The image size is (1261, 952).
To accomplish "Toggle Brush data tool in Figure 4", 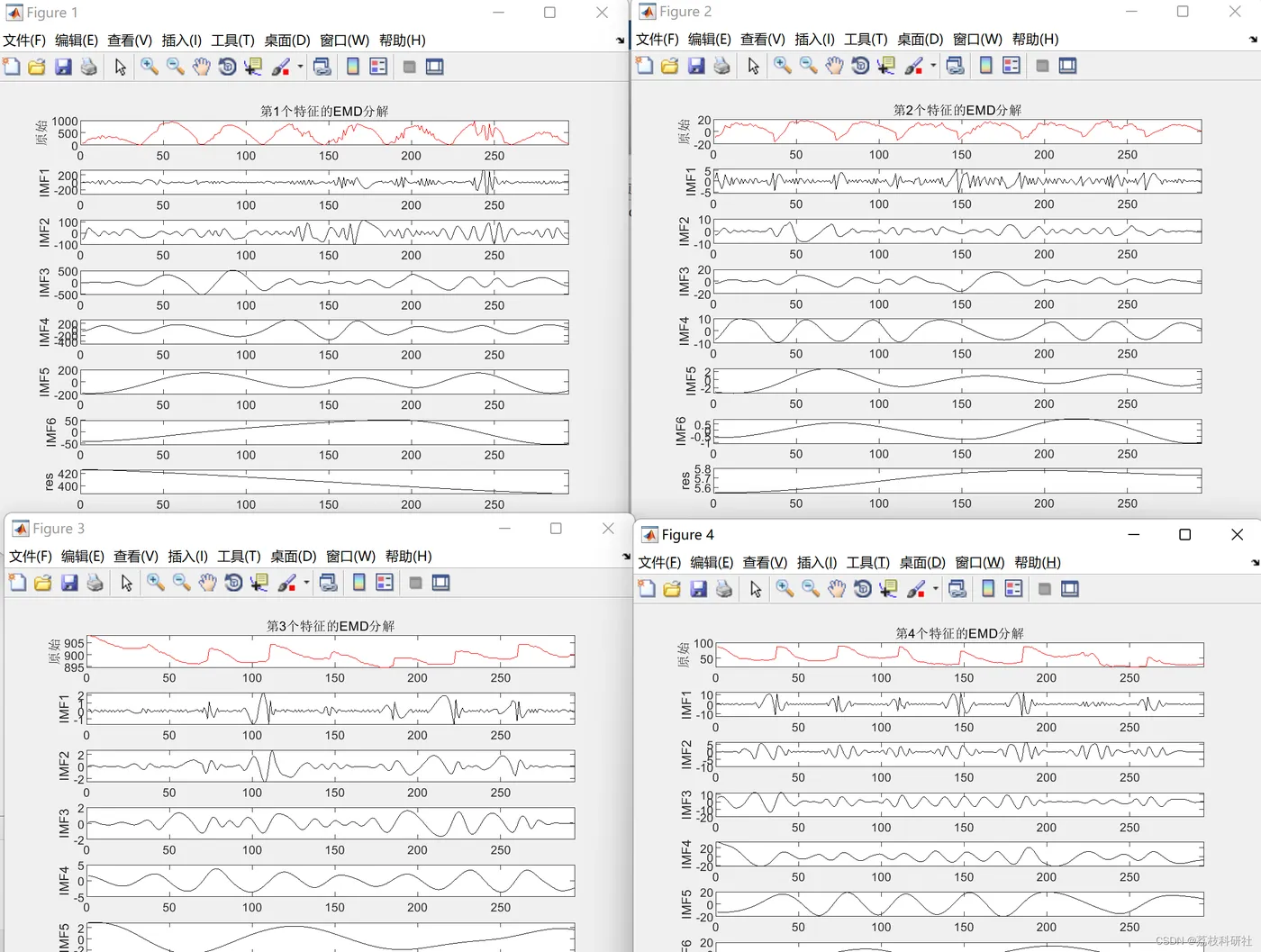I will pos(915,589).
